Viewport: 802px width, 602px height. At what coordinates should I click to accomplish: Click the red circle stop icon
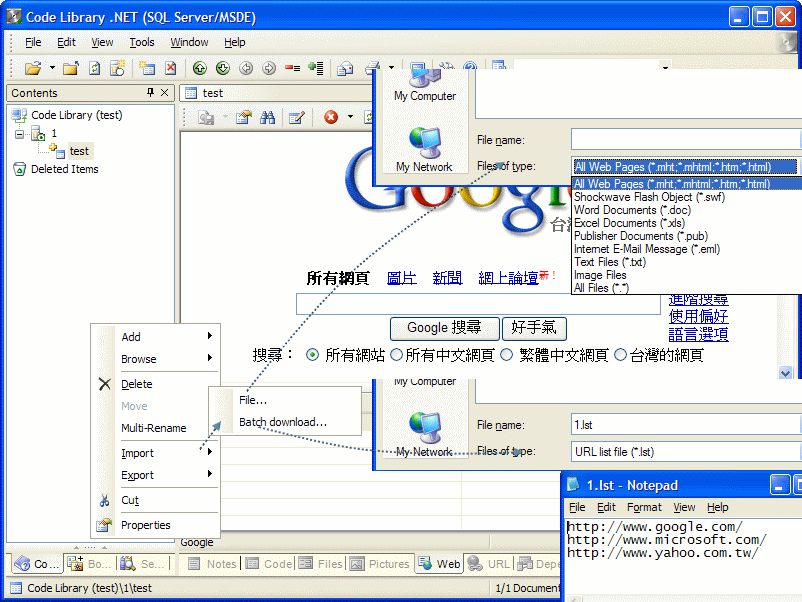click(331, 117)
